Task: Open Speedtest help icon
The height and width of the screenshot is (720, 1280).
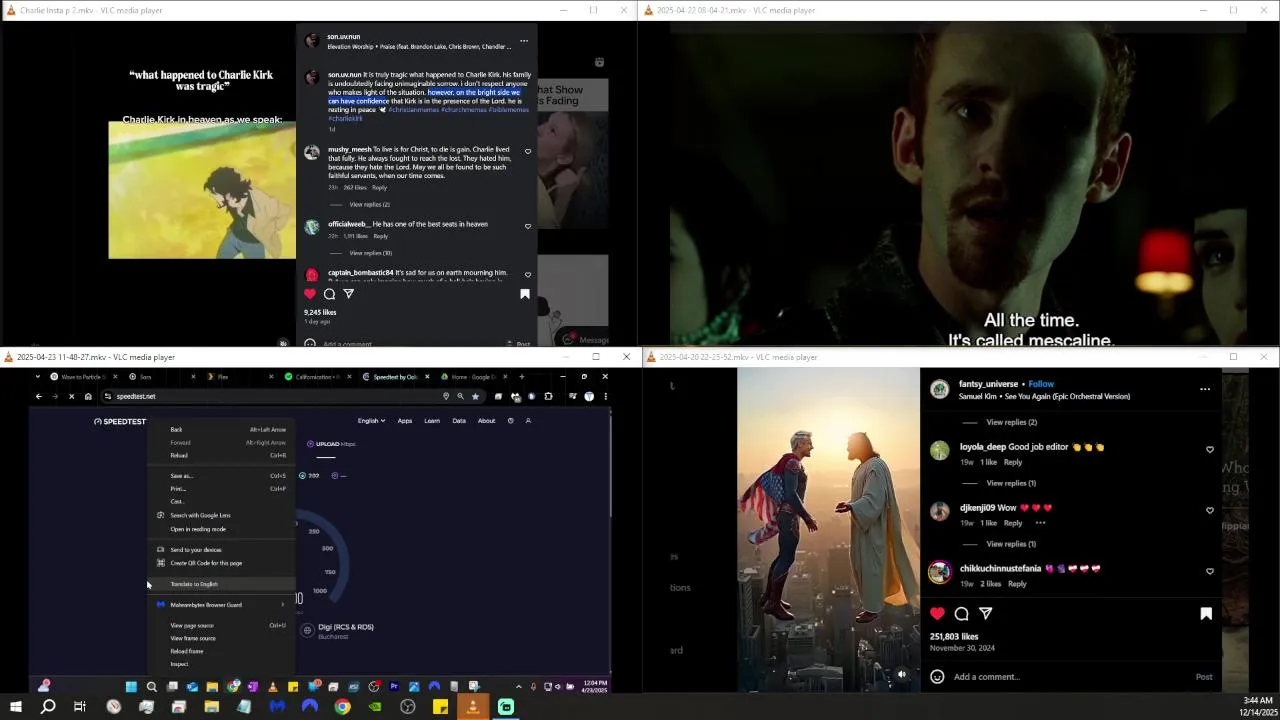Action: 511,421
